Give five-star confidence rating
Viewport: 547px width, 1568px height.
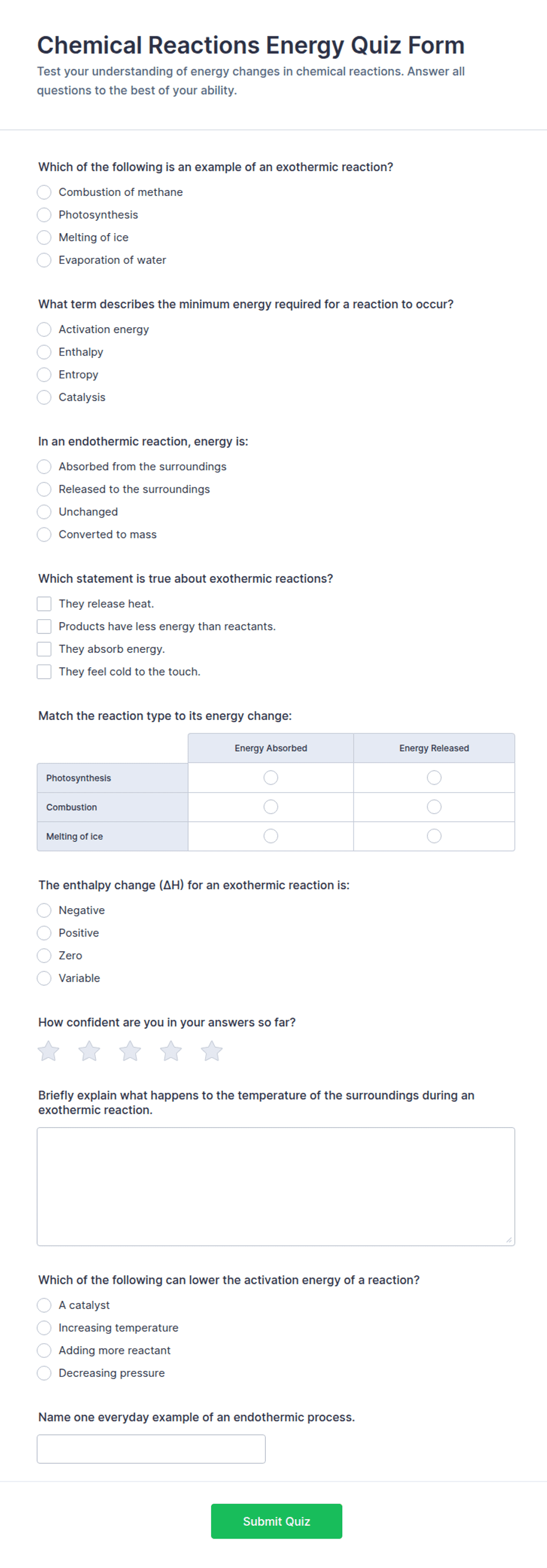[x=212, y=1051]
